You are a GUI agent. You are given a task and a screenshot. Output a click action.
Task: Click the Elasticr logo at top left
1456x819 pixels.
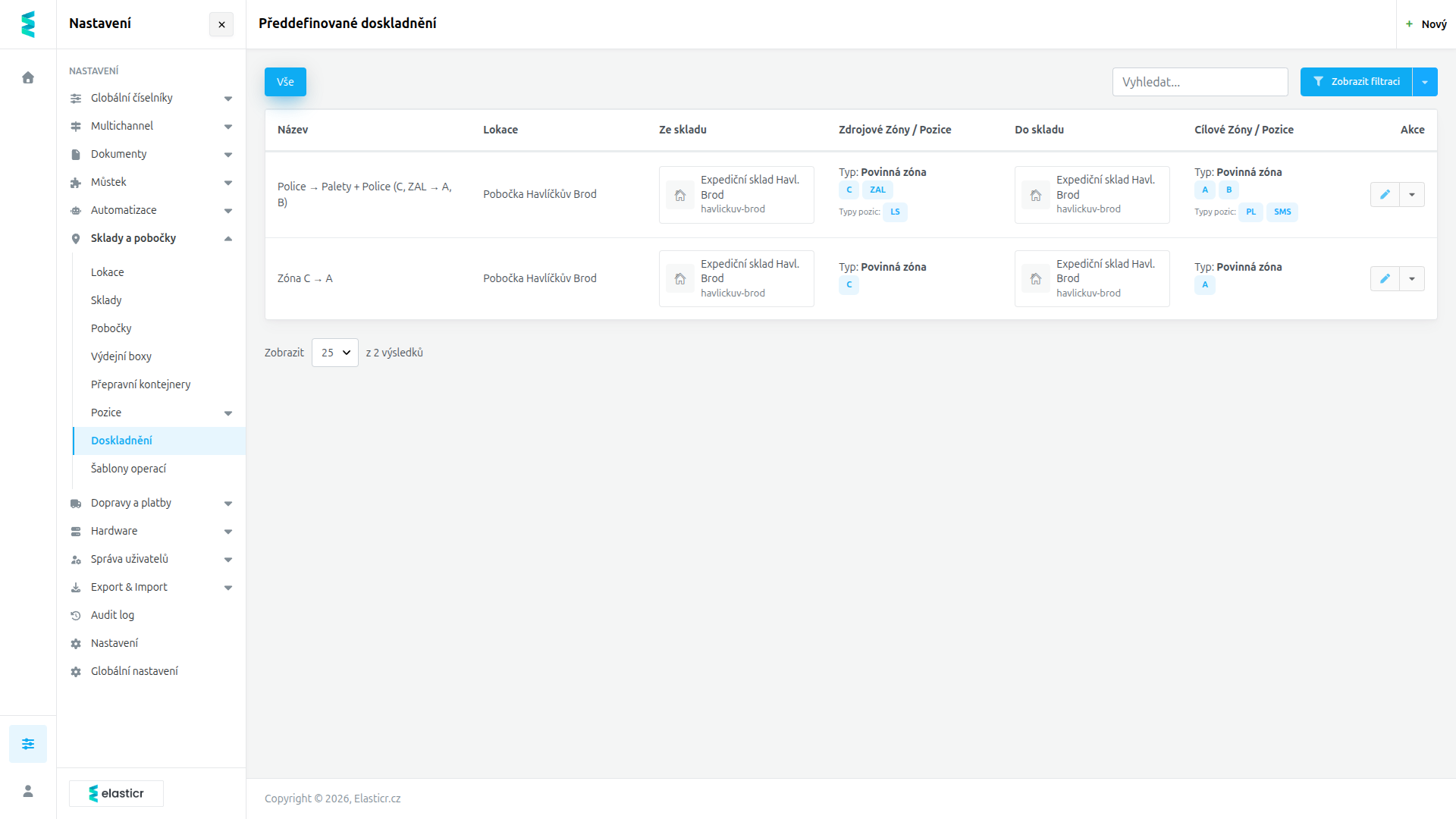pyautogui.click(x=28, y=24)
